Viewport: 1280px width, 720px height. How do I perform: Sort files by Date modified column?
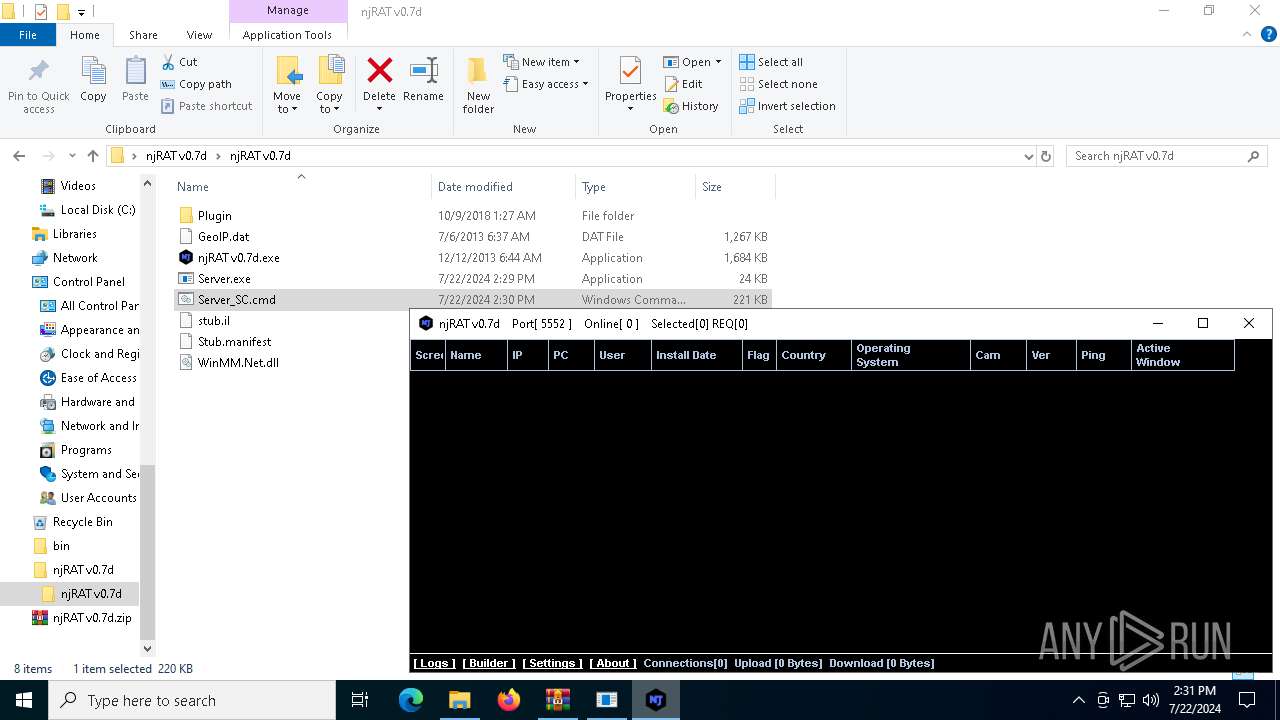coord(503,187)
